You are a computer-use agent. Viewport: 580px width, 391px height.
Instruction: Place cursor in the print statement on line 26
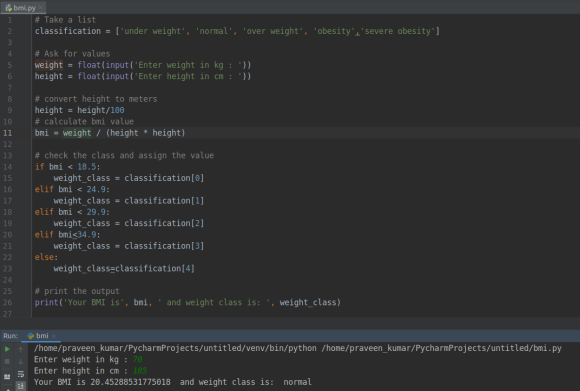point(188,302)
